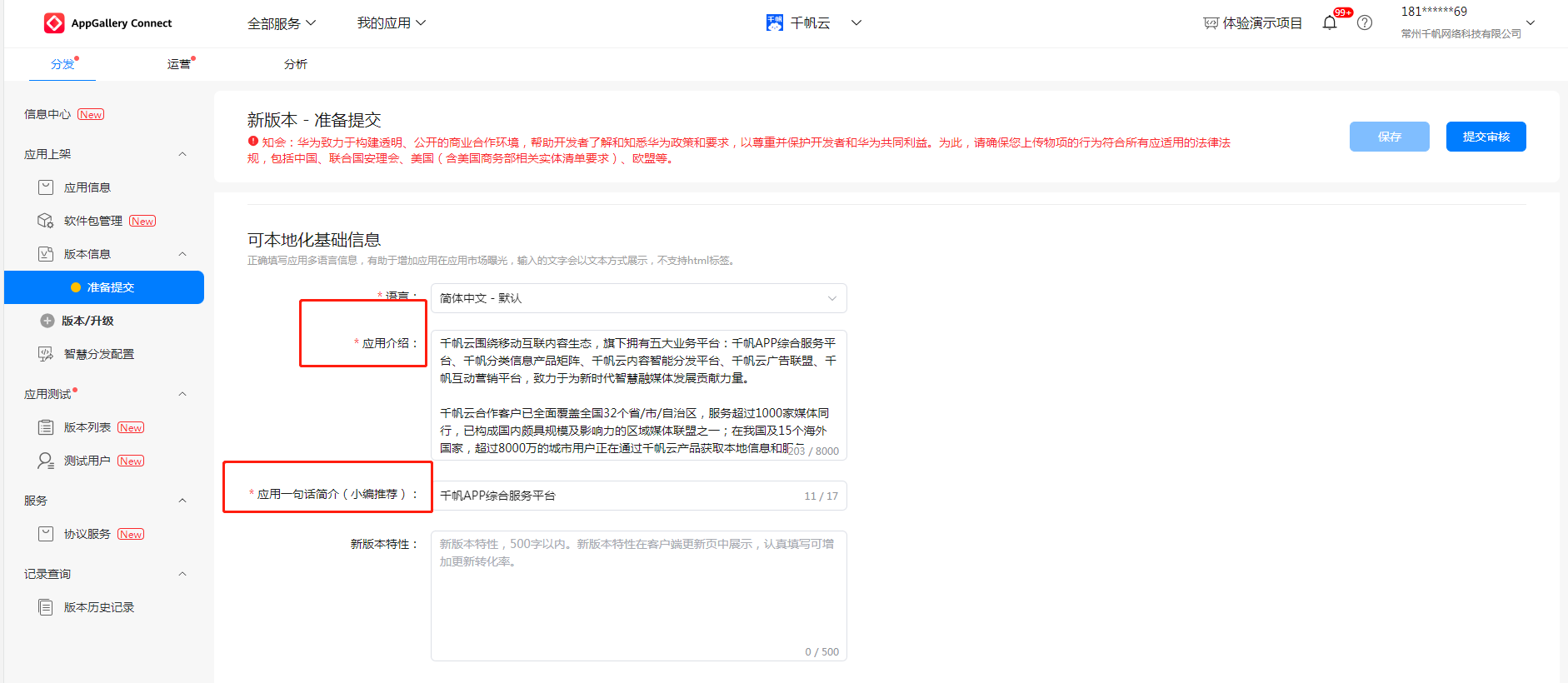Image resolution: width=1568 pixels, height=683 pixels.
Task: Select 准备提交 in the sidebar
Action: pyautogui.click(x=104, y=287)
